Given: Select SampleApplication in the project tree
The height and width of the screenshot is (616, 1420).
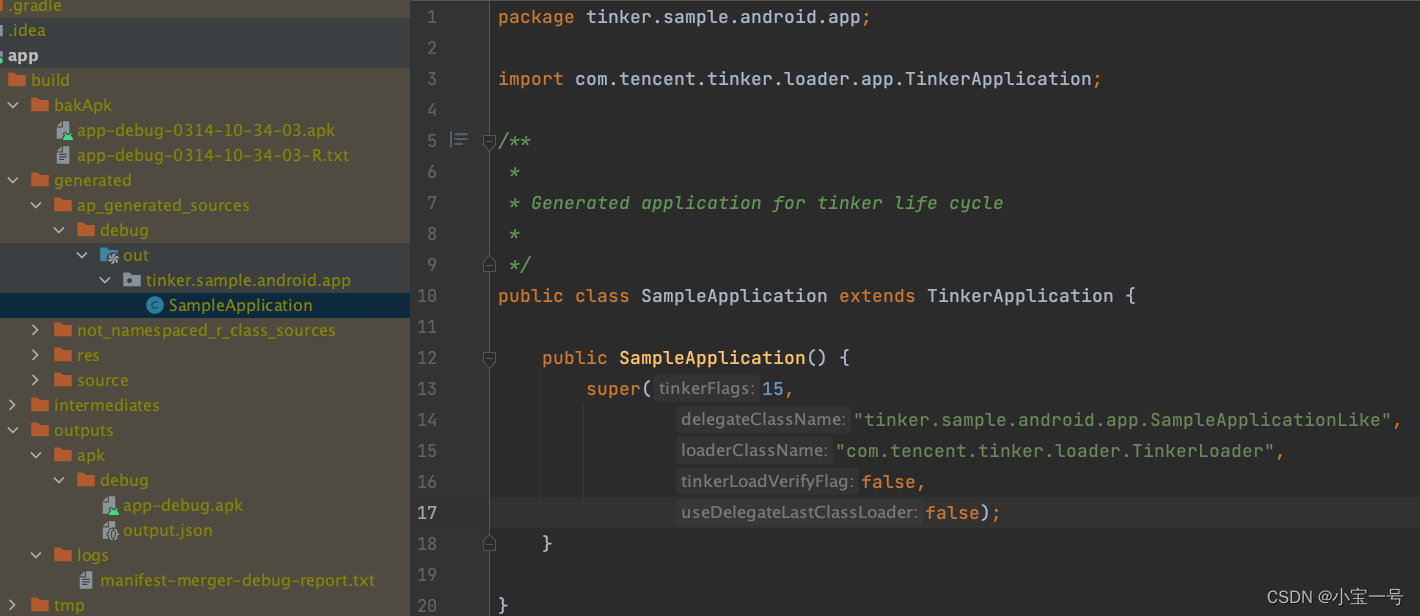Looking at the screenshot, I should point(205,305).
